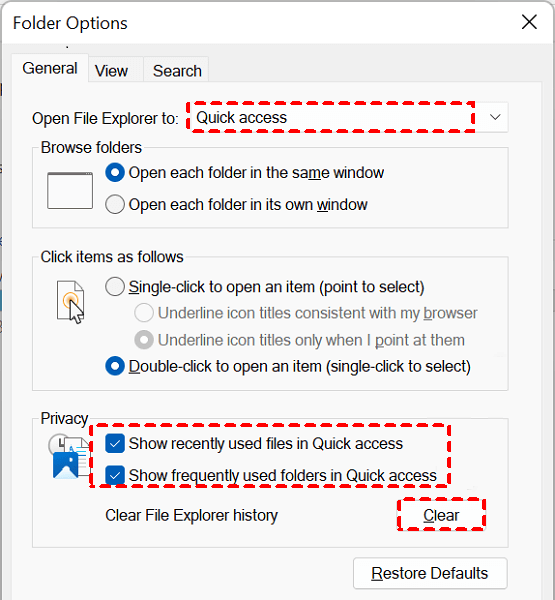Viewport: 555px width, 600px height.
Task: Open the Quick access combo box
Action: pos(348,117)
